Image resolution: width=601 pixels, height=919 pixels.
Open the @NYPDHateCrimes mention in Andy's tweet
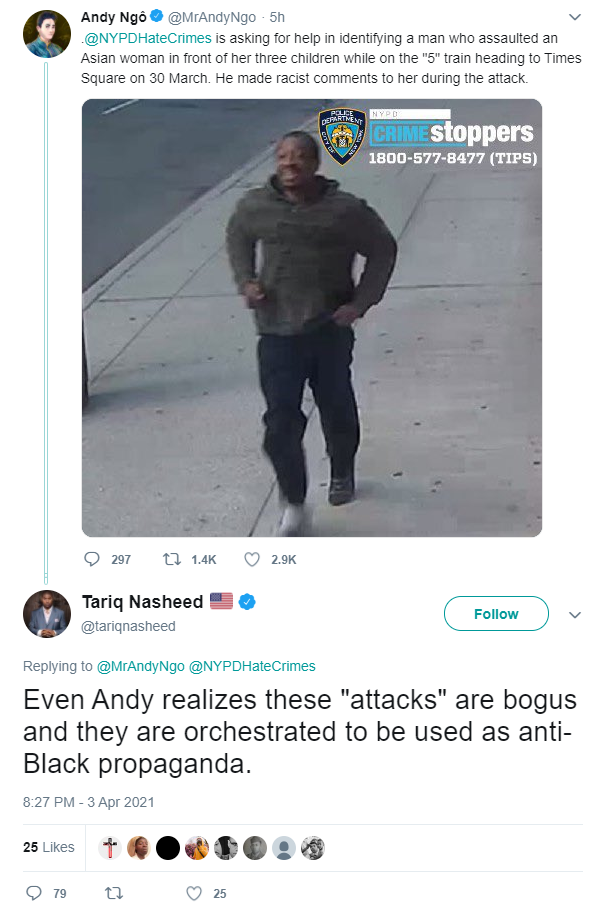[x=147, y=38]
